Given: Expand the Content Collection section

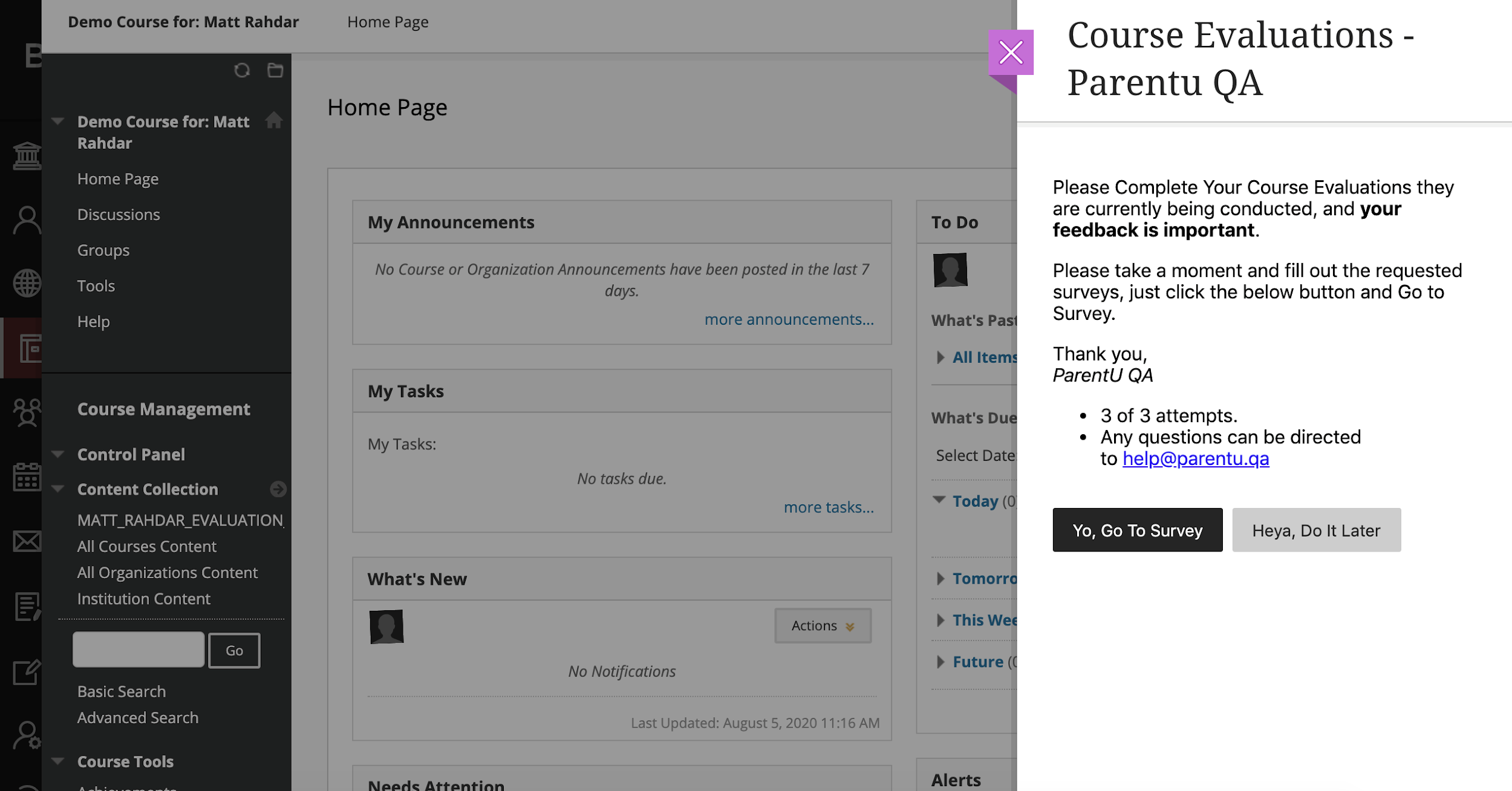Looking at the screenshot, I should pos(57,489).
